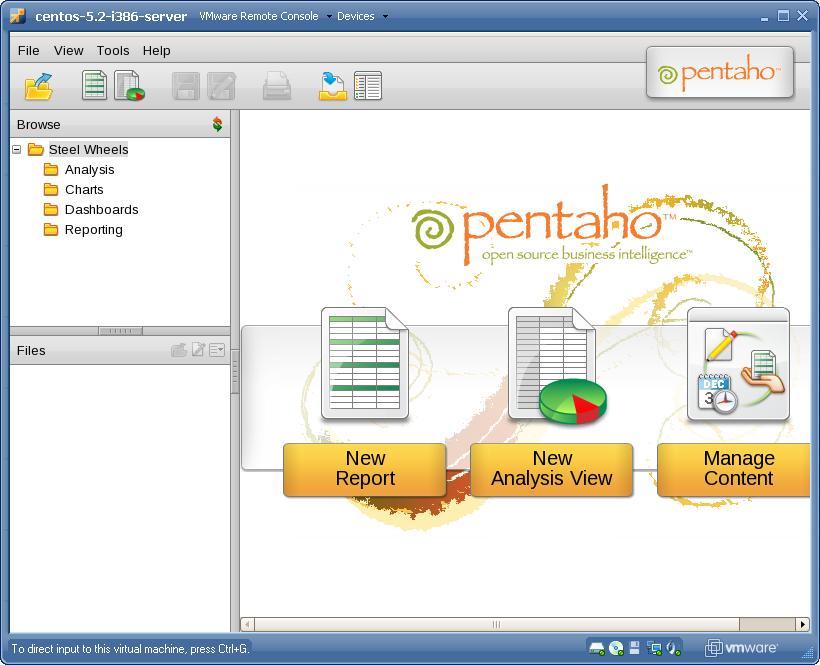Refresh the repository in the Browse panel

tap(217, 124)
